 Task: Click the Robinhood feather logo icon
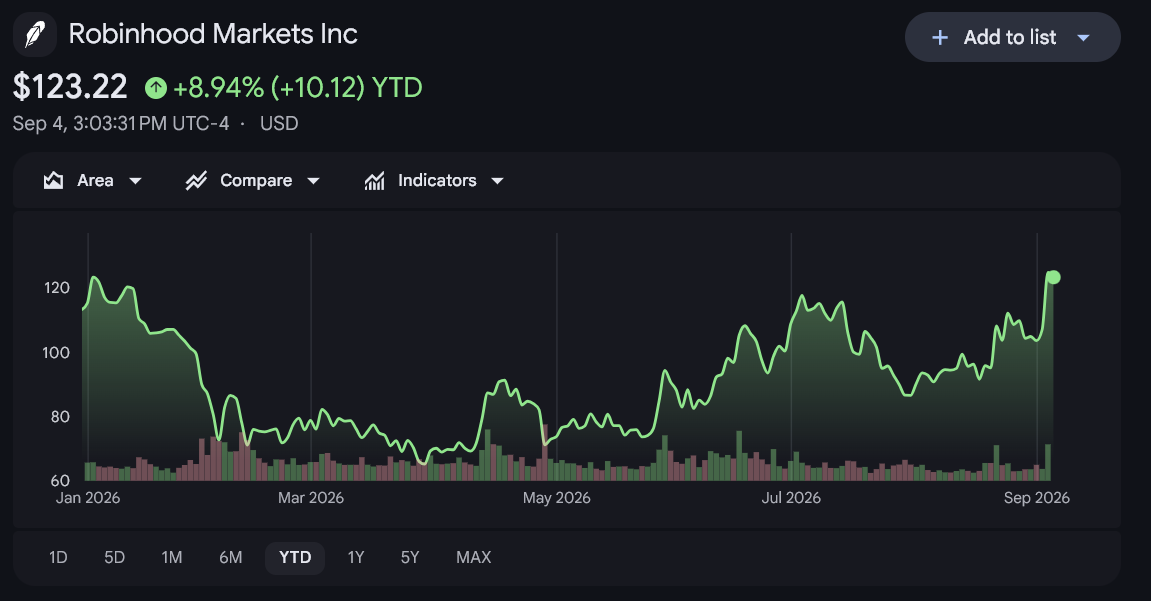tap(35, 34)
